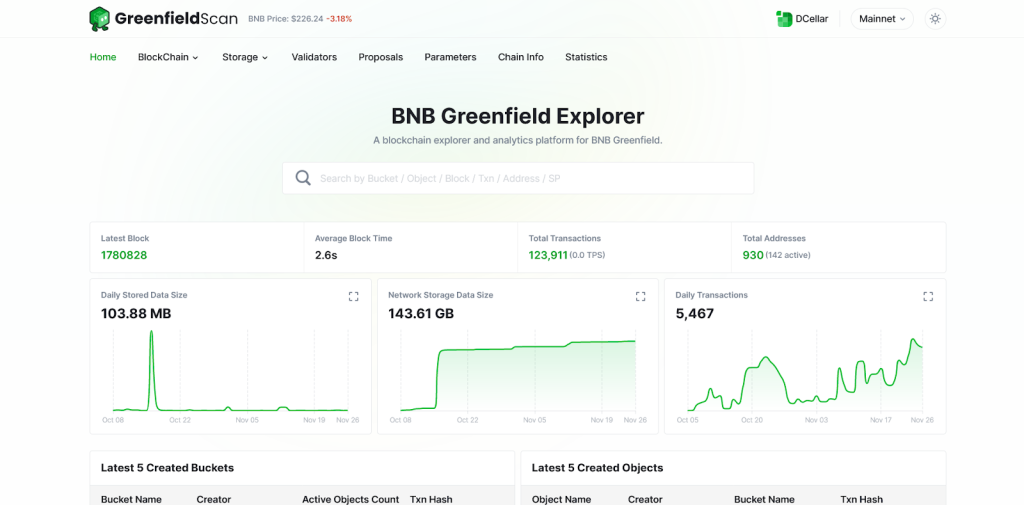Image resolution: width=1024 pixels, height=505 pixels.
Task: Open the Mainnet network dropdown
Action: (x=882, y=19)
